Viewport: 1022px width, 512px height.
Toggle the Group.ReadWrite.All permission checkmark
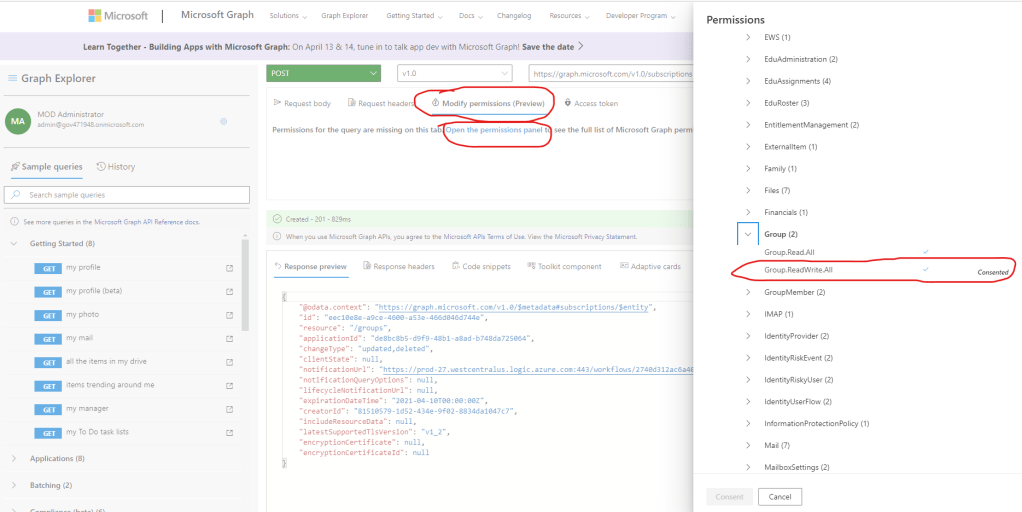tap(925, 270)
